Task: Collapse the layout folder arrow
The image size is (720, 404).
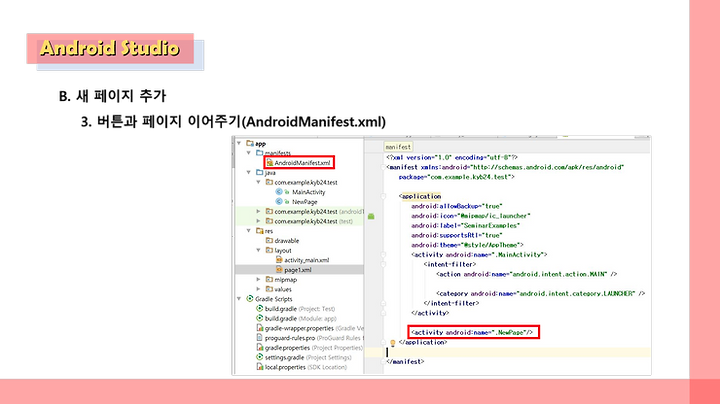Action: 259,250
